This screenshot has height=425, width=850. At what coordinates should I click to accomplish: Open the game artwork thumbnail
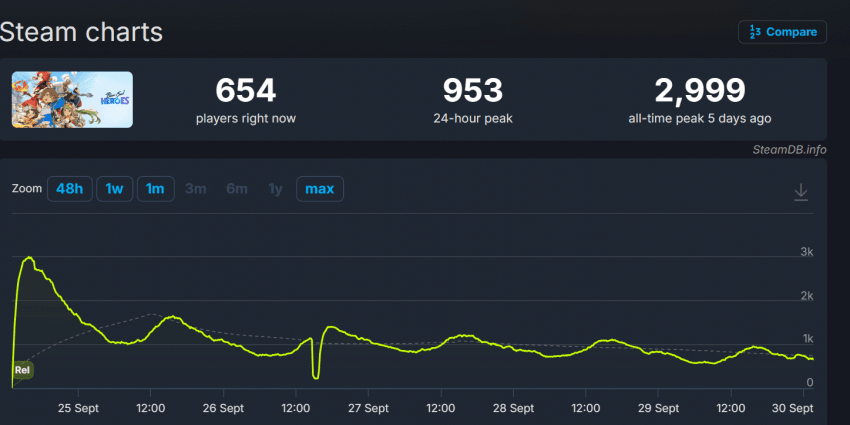72,100
